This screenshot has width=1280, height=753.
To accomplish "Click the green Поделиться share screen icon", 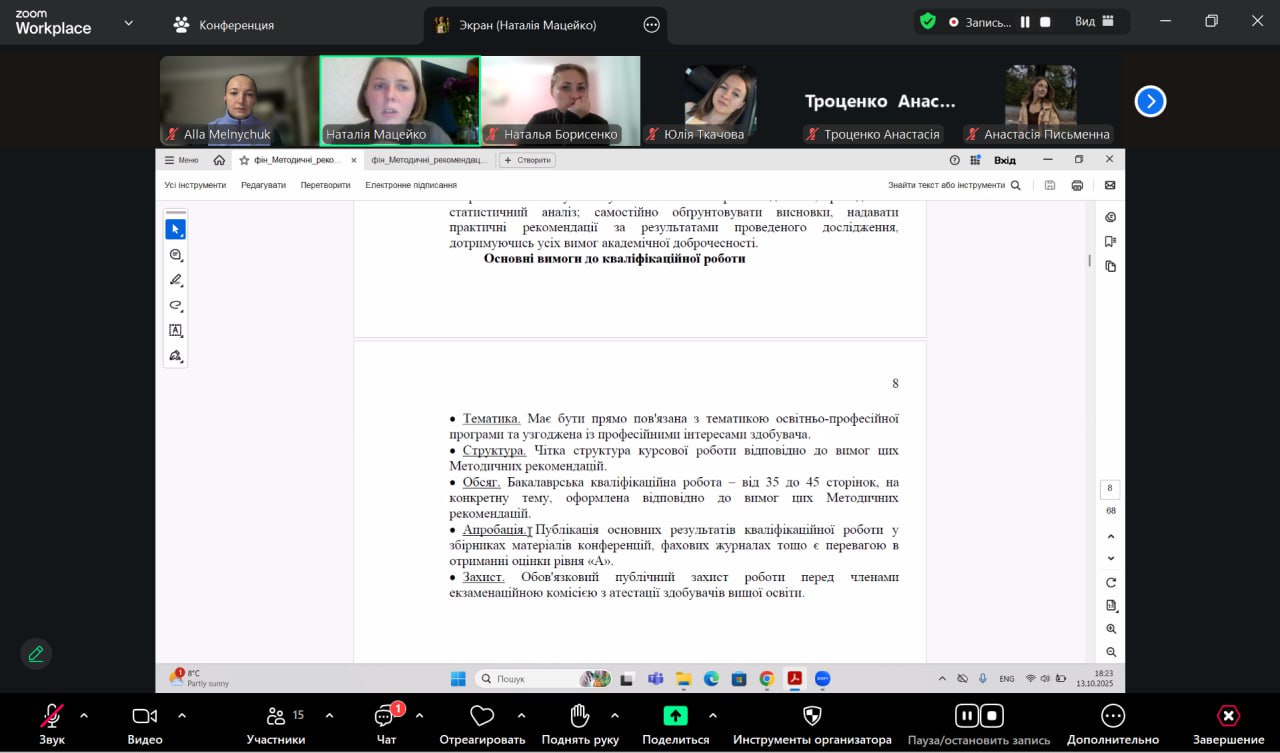I will 676,716.
